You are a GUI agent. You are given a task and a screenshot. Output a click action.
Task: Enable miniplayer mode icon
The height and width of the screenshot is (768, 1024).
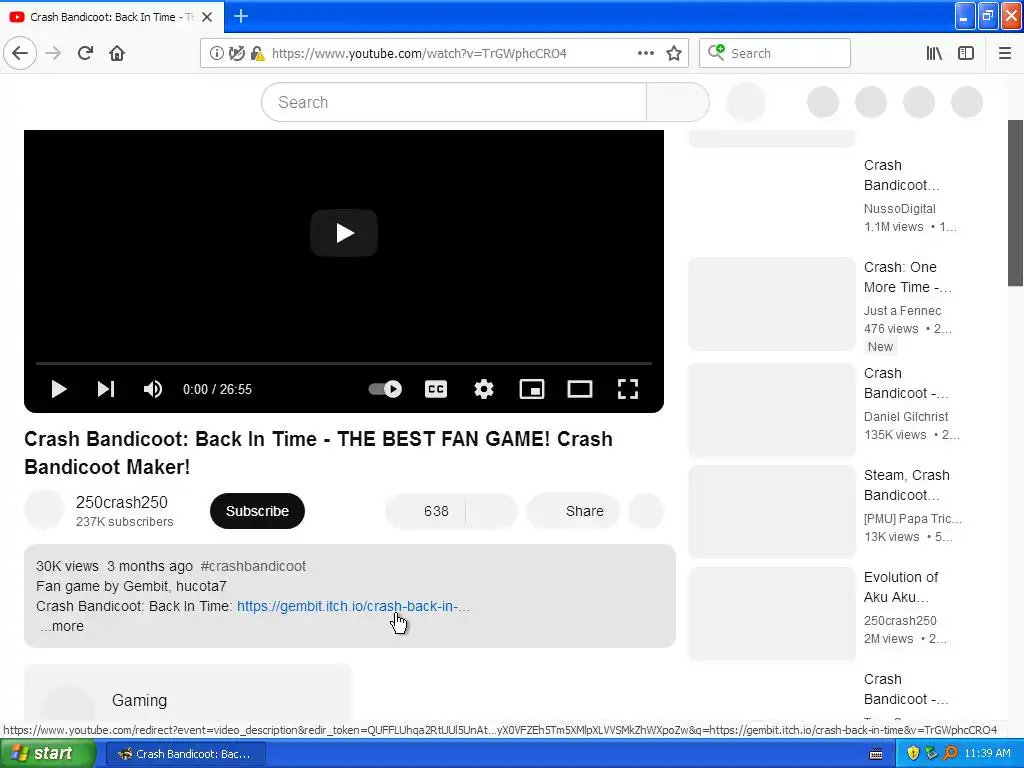pos(532,389)
